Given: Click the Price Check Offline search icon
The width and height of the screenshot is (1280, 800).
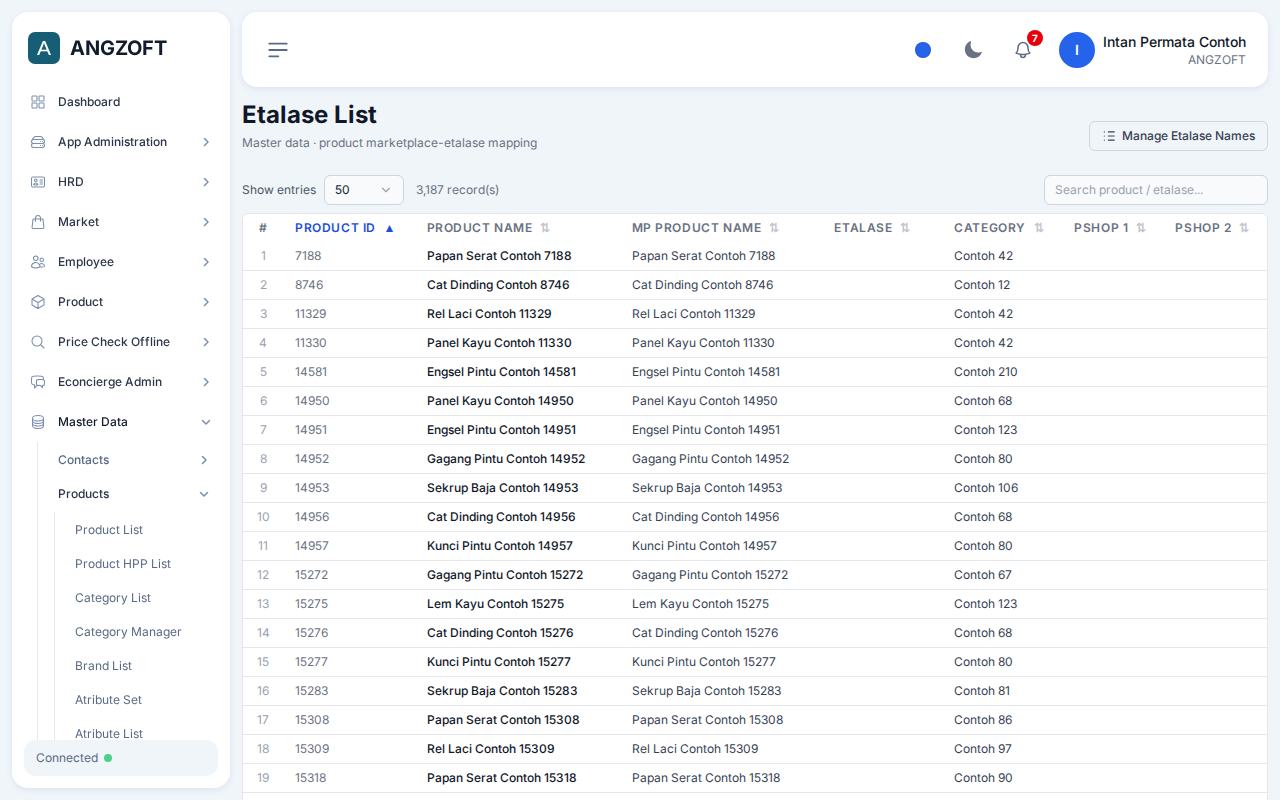Looking at the screenshot, I should point(38,342).
